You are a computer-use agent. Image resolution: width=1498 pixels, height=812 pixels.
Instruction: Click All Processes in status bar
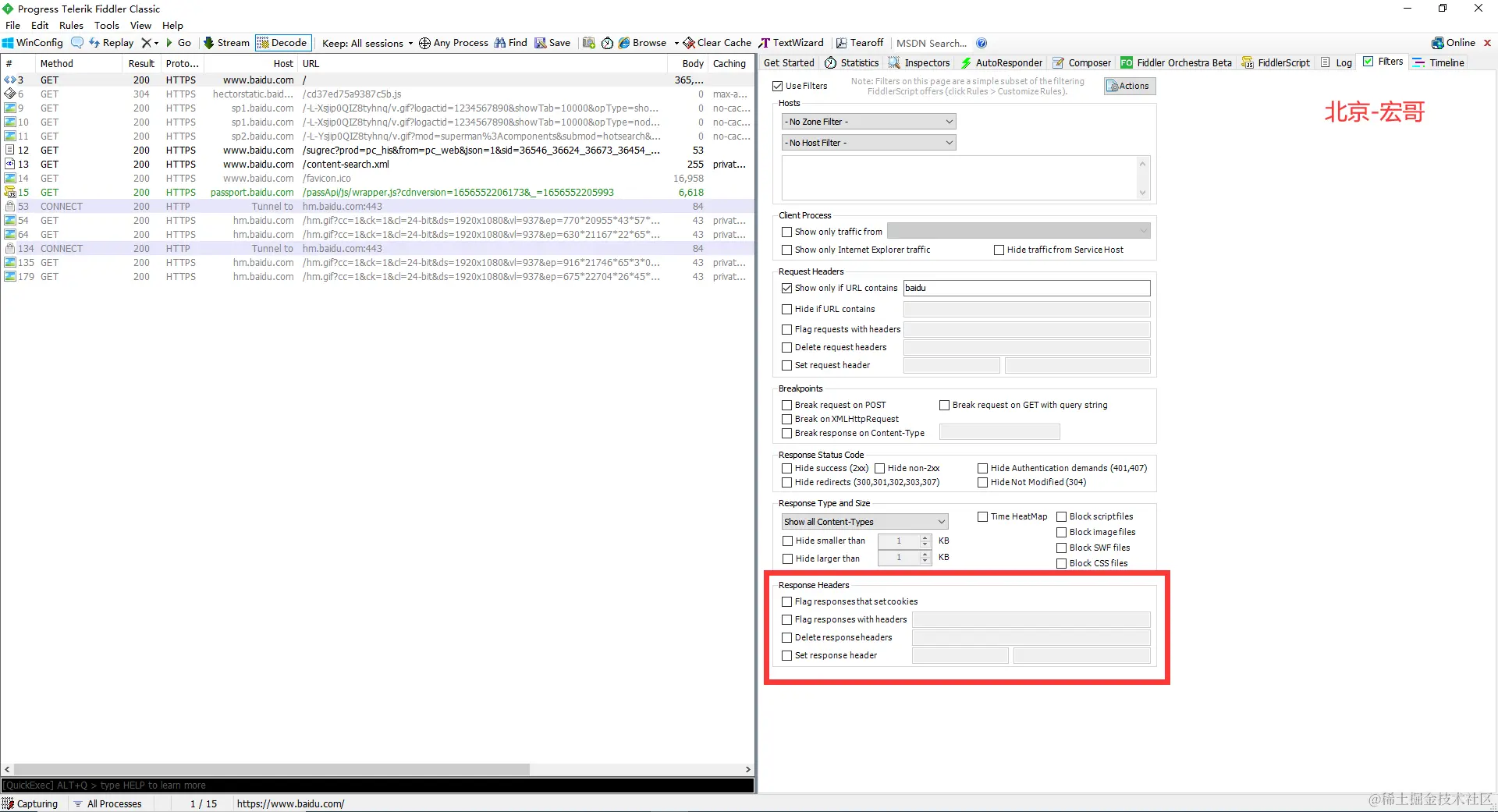coord(108,803)
